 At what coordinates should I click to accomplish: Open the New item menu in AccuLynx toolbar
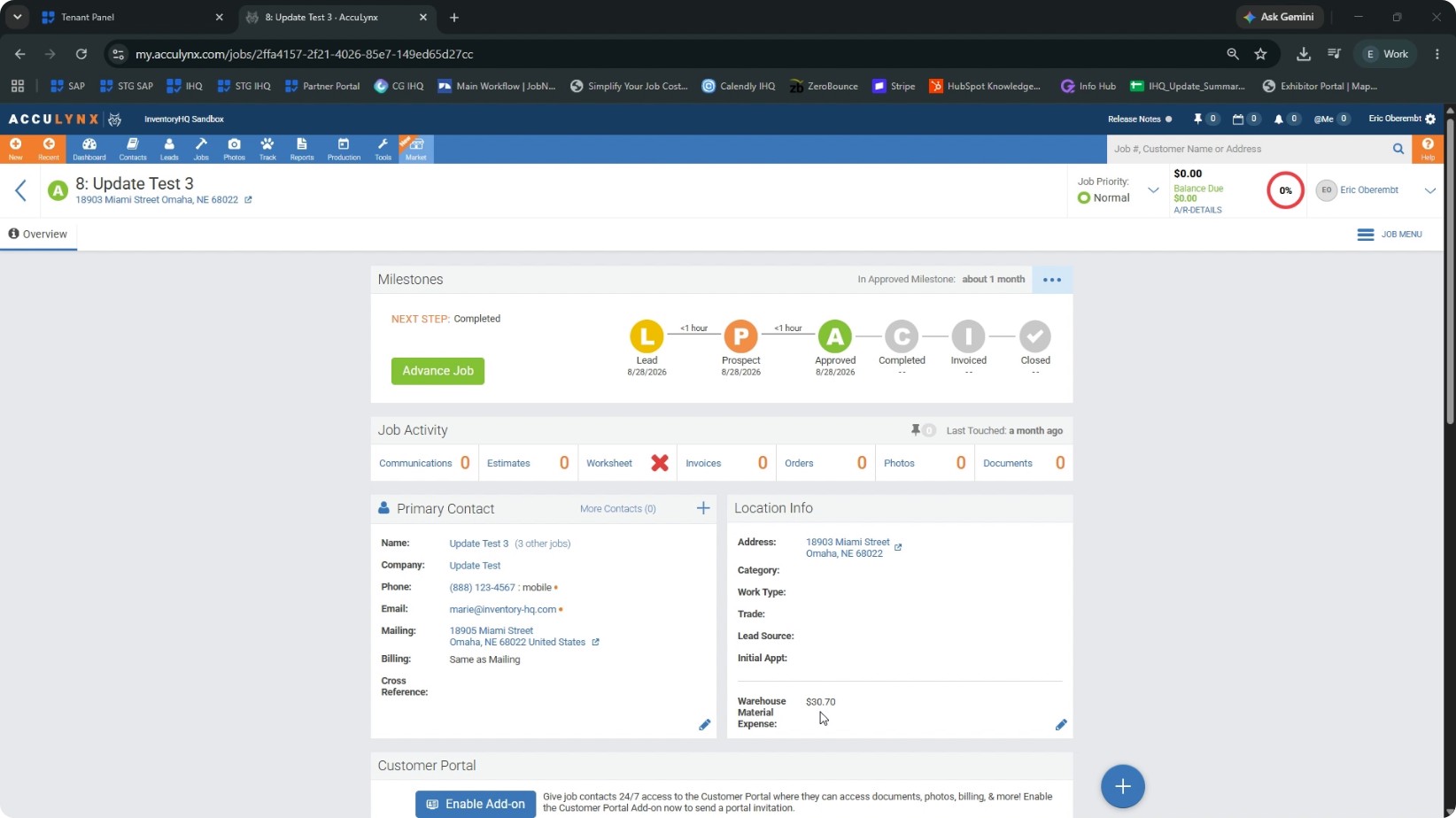pyautogui.click(x=15, y=149)
